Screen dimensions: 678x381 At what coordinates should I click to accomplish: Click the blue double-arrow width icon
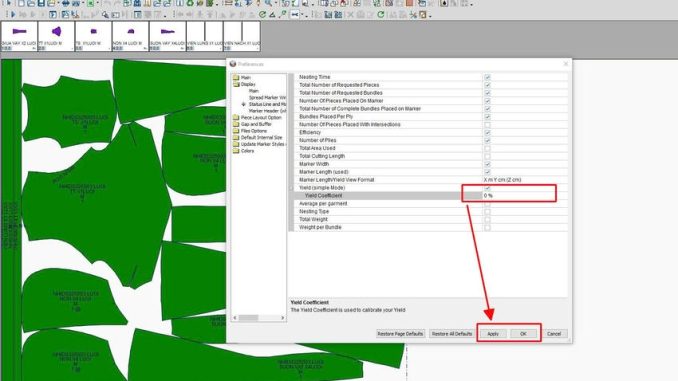click(66, 3)
